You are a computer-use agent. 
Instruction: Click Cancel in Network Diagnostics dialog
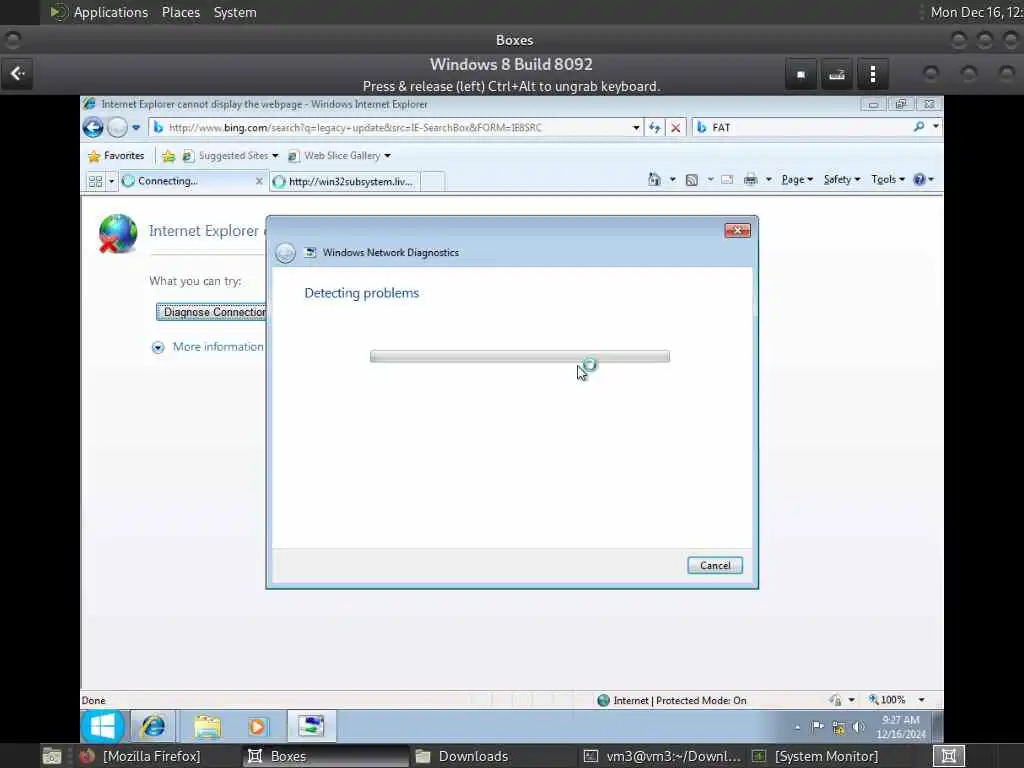(715, 566)
